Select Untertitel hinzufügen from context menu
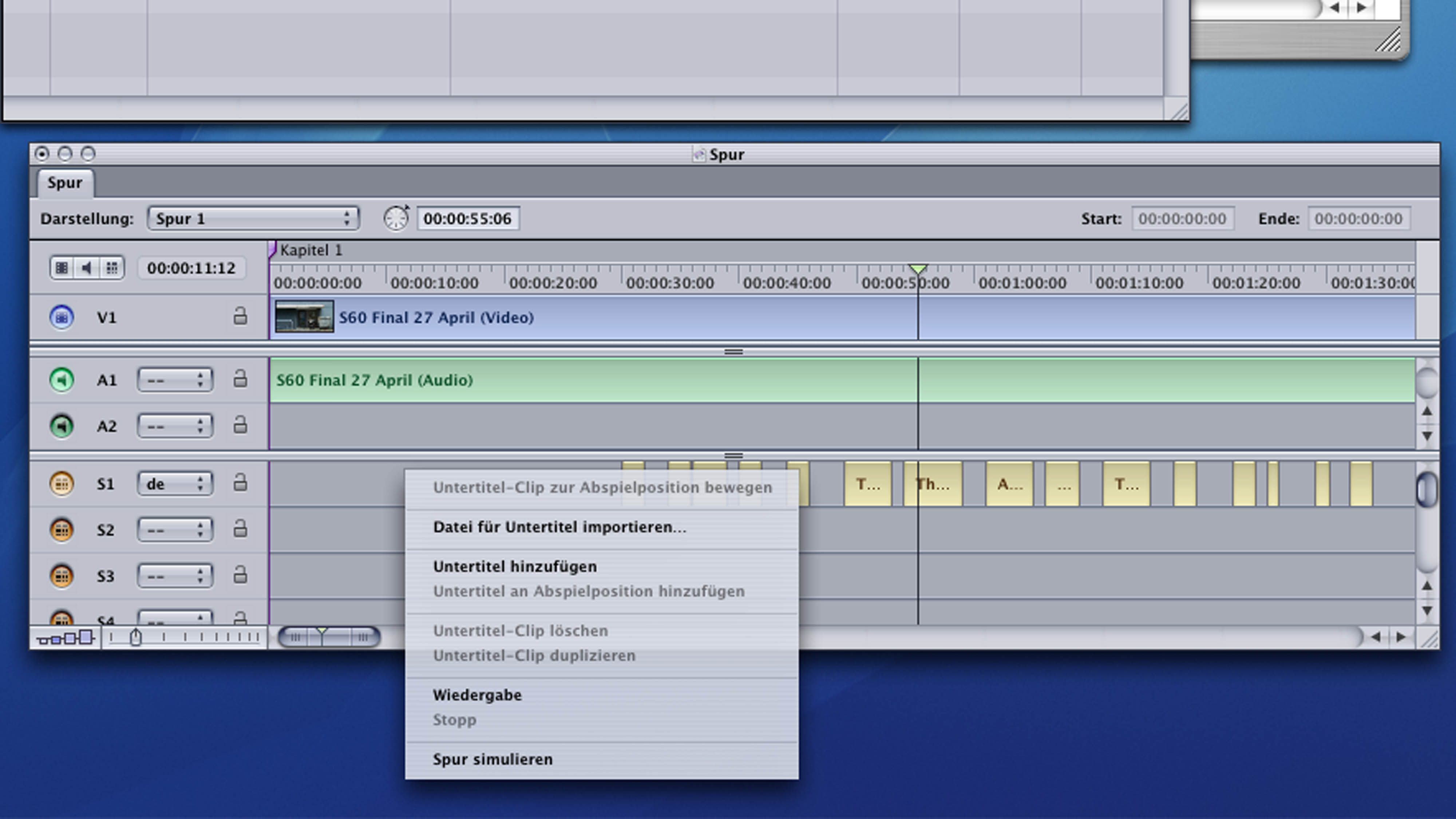The height and width of the screenshot is (819, 1456). [514, 566]
